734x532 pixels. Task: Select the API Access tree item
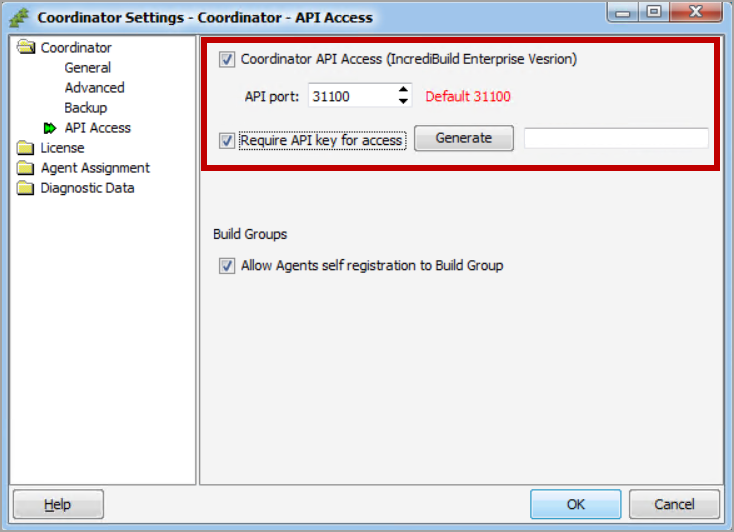[98, 128]
